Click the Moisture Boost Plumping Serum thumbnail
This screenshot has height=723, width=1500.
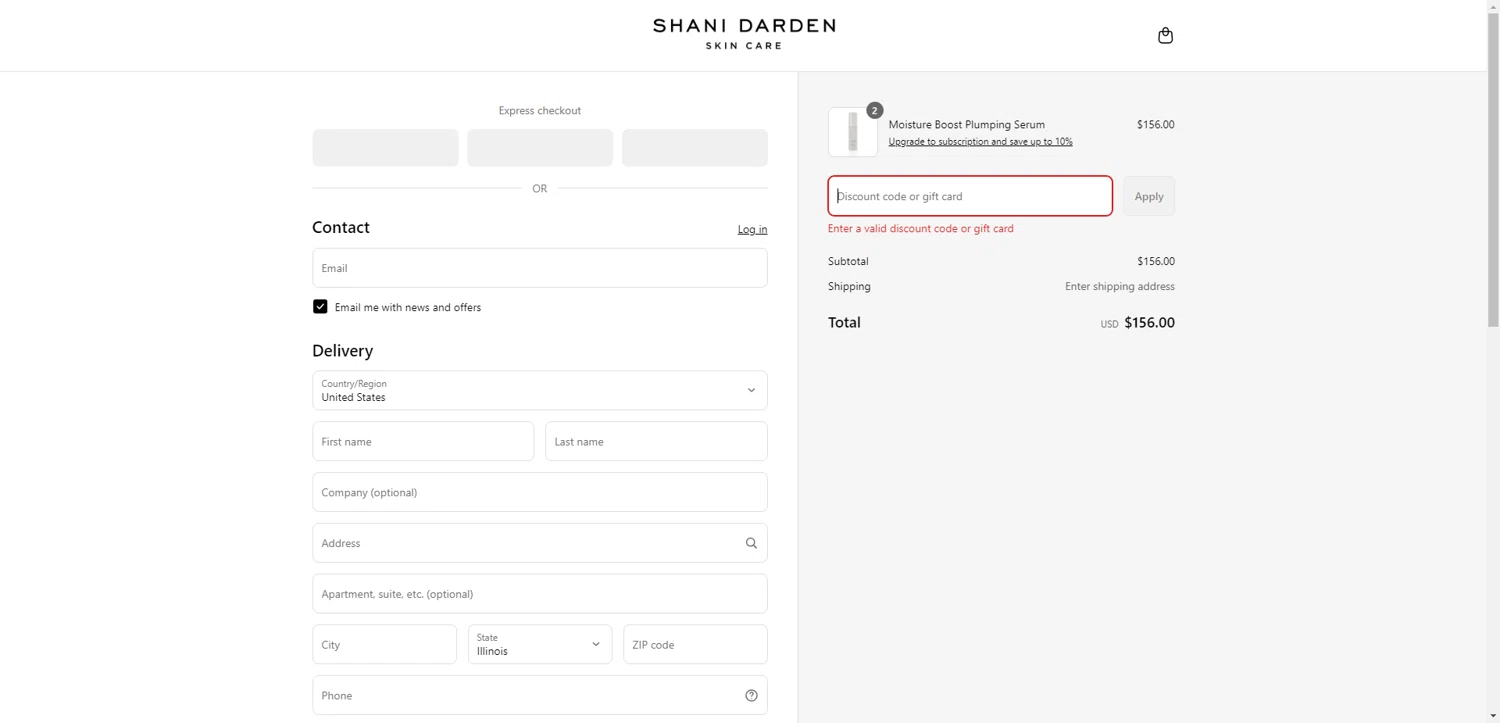tap(853, 132)
